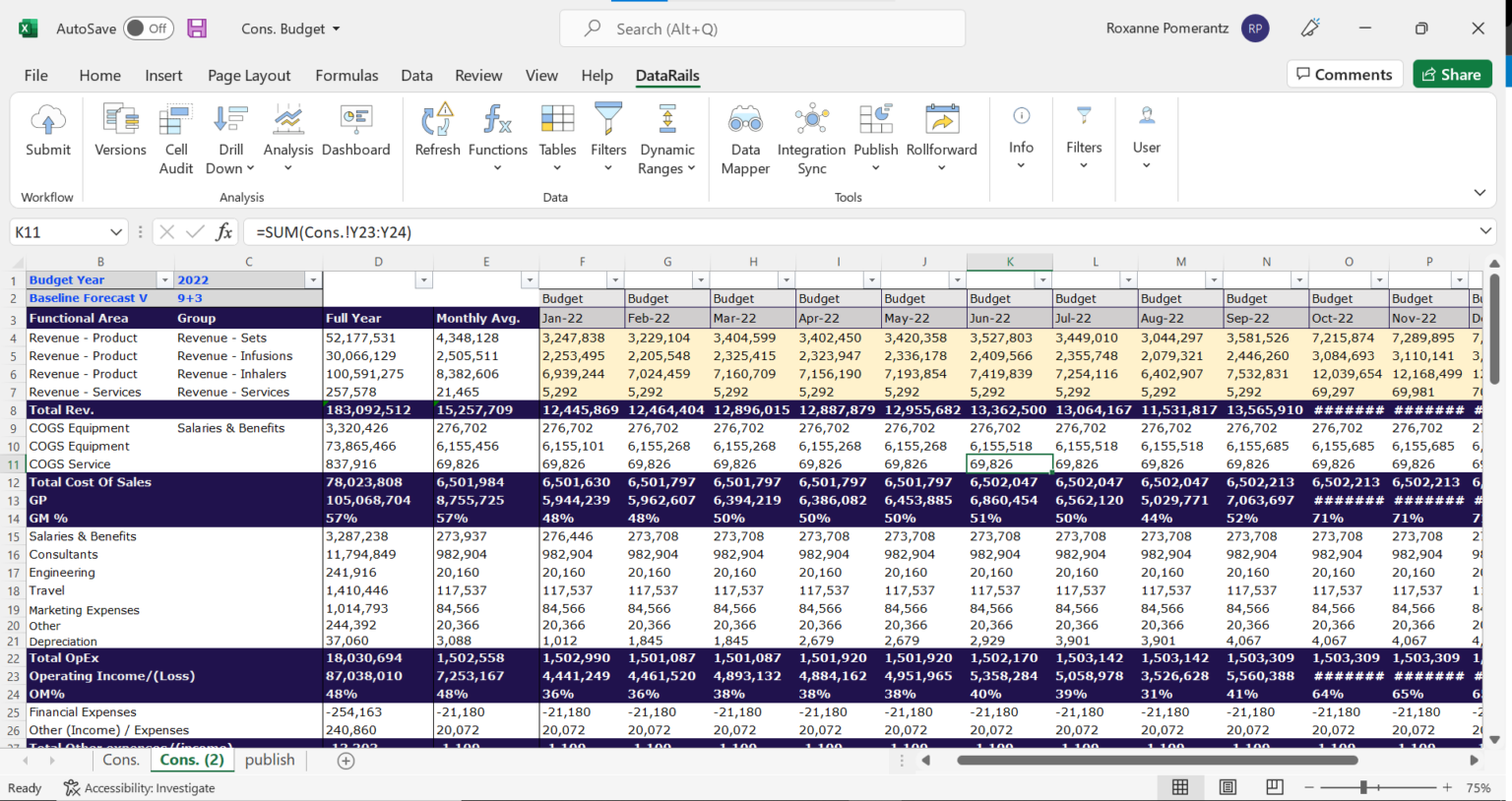Launch the Integration Sync tool
1512x801 pixels.
811,138
